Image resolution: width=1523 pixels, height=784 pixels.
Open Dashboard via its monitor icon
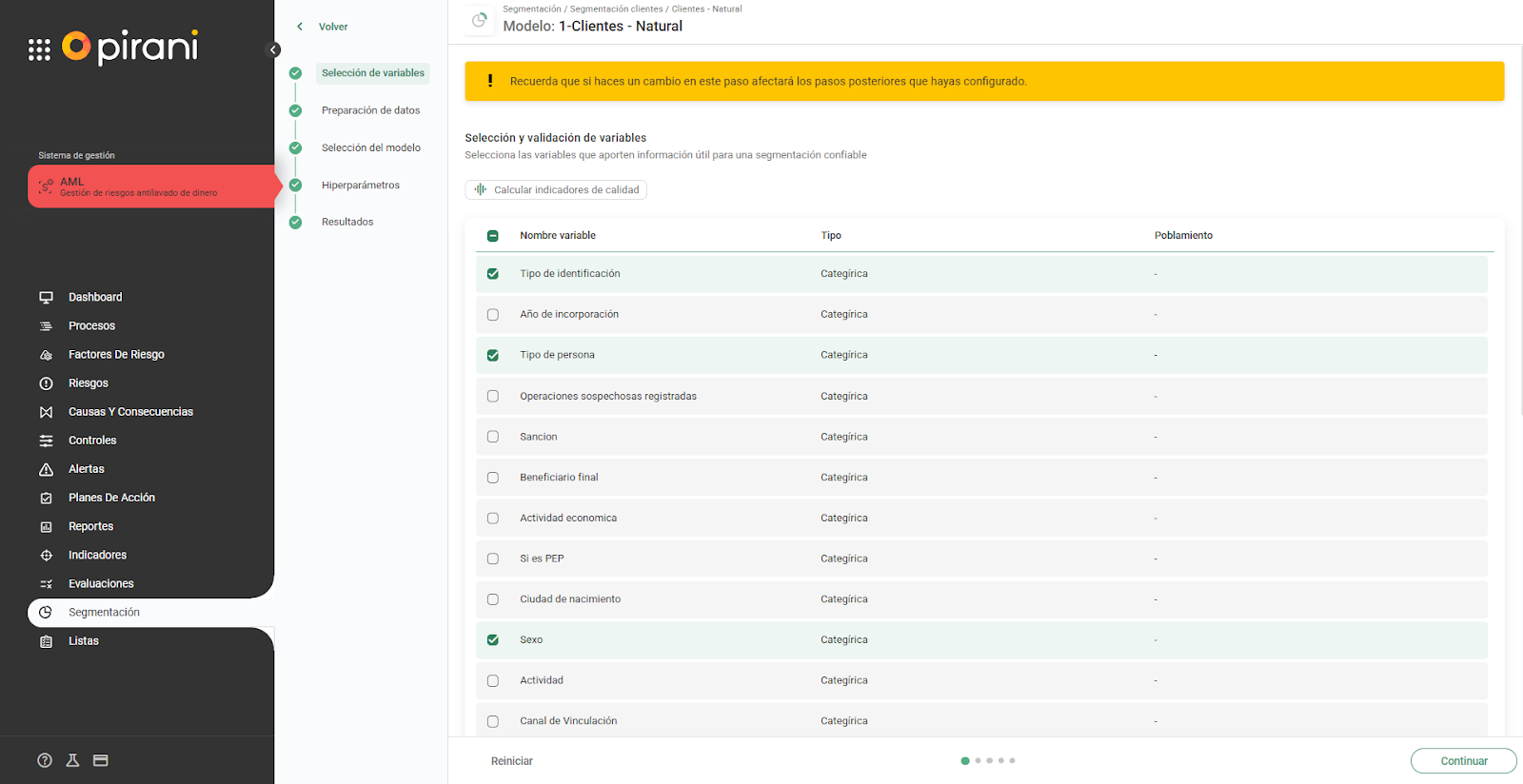(x=46, y=297)
